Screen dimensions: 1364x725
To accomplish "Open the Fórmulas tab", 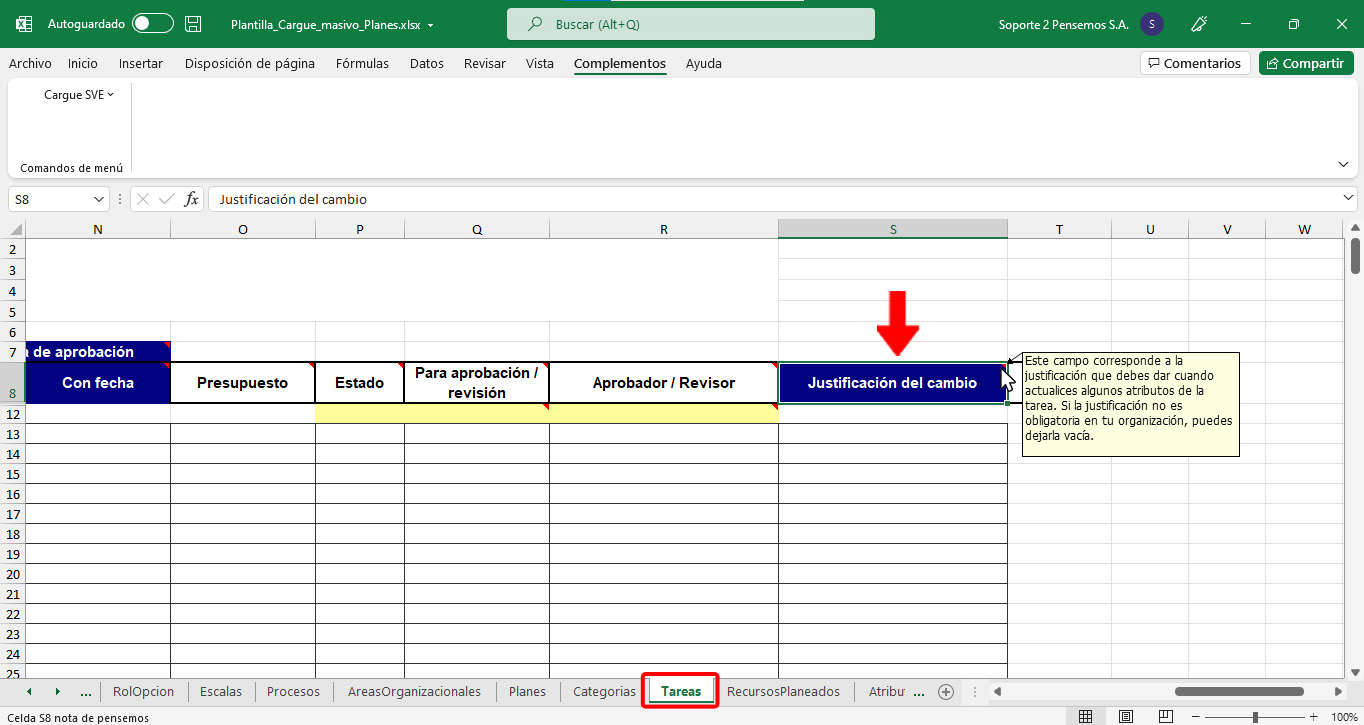I will tap(362, 63).
